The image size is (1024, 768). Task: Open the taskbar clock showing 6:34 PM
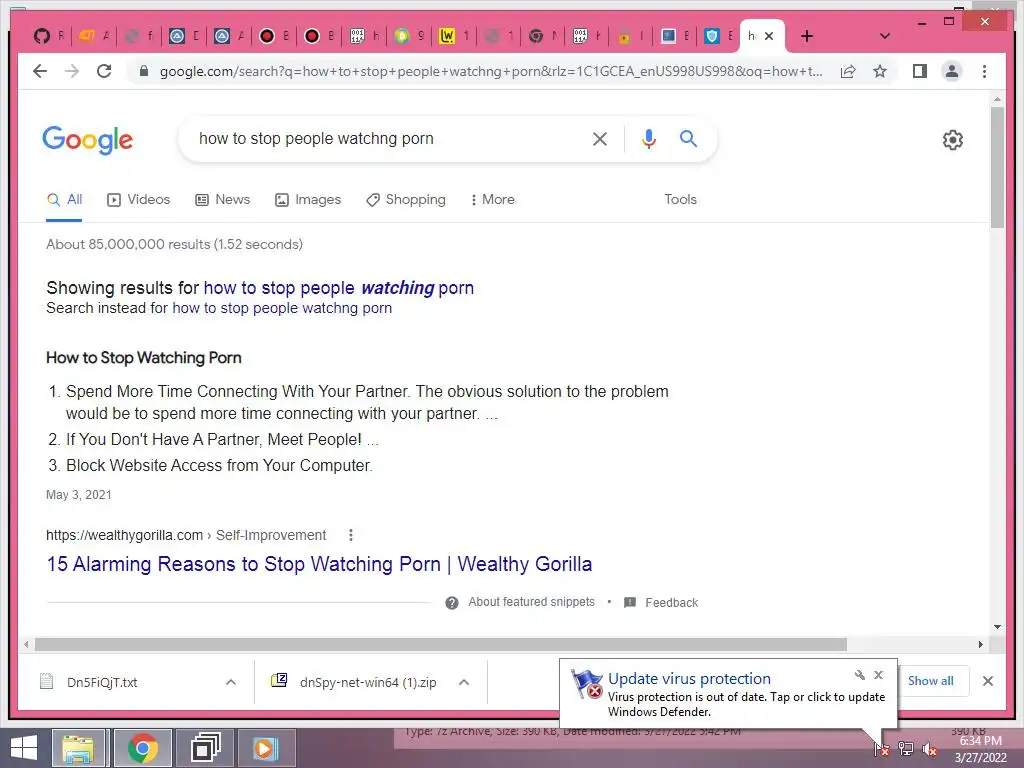pyautogui.click(x=980, y=749)
